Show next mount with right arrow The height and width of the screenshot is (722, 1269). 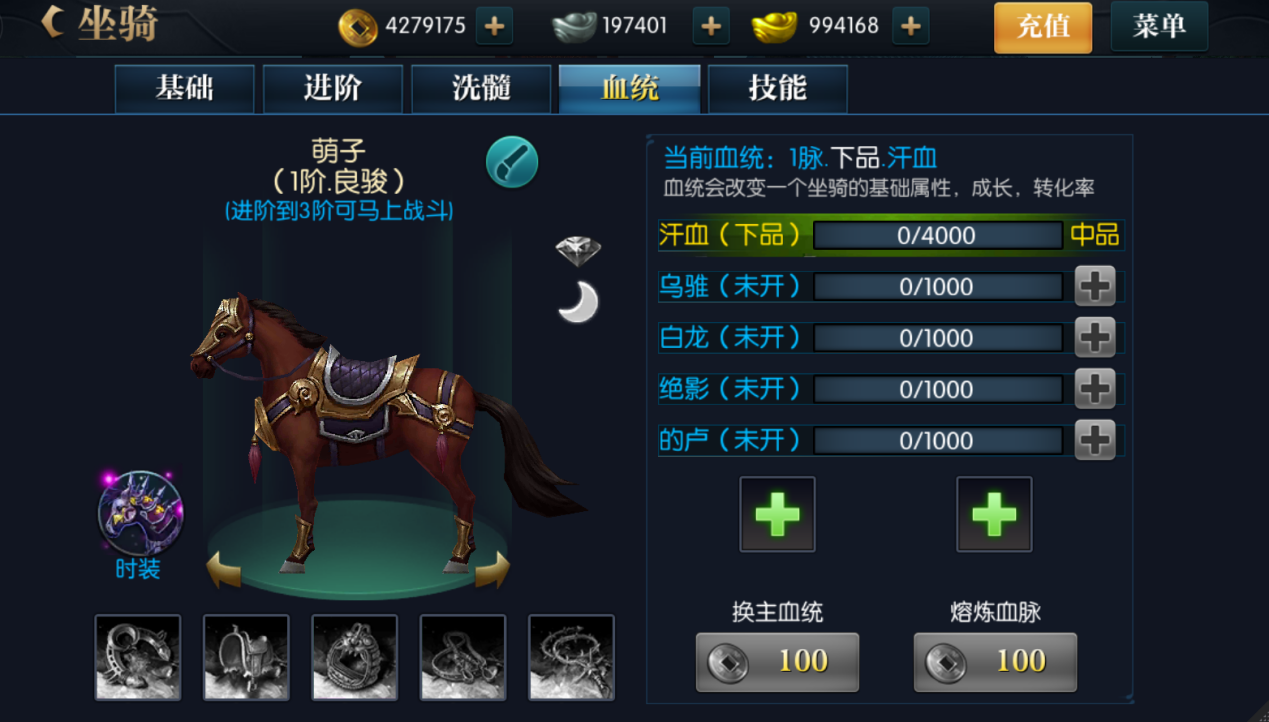pyautogui.click(x=492, y=571)
